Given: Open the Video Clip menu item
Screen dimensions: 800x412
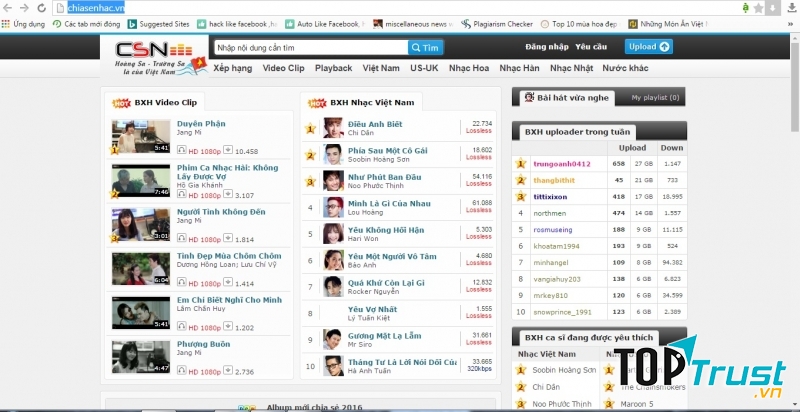Looking at the screenshot, I should (x=283, y=68).
